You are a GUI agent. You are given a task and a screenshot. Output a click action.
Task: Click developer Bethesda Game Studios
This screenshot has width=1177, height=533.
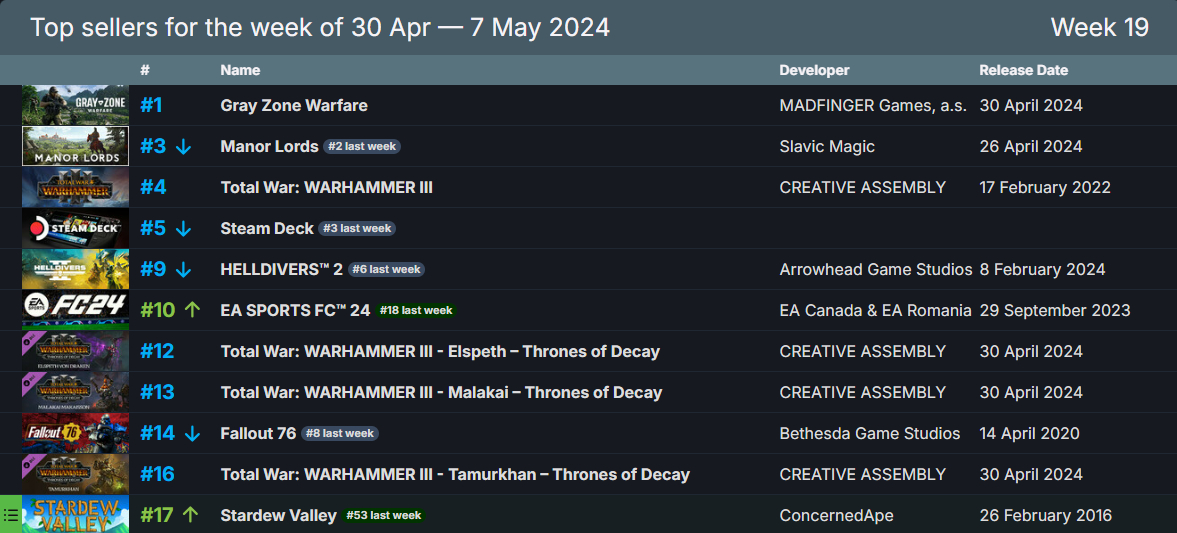pyautogui.click(x=870, y=433)
